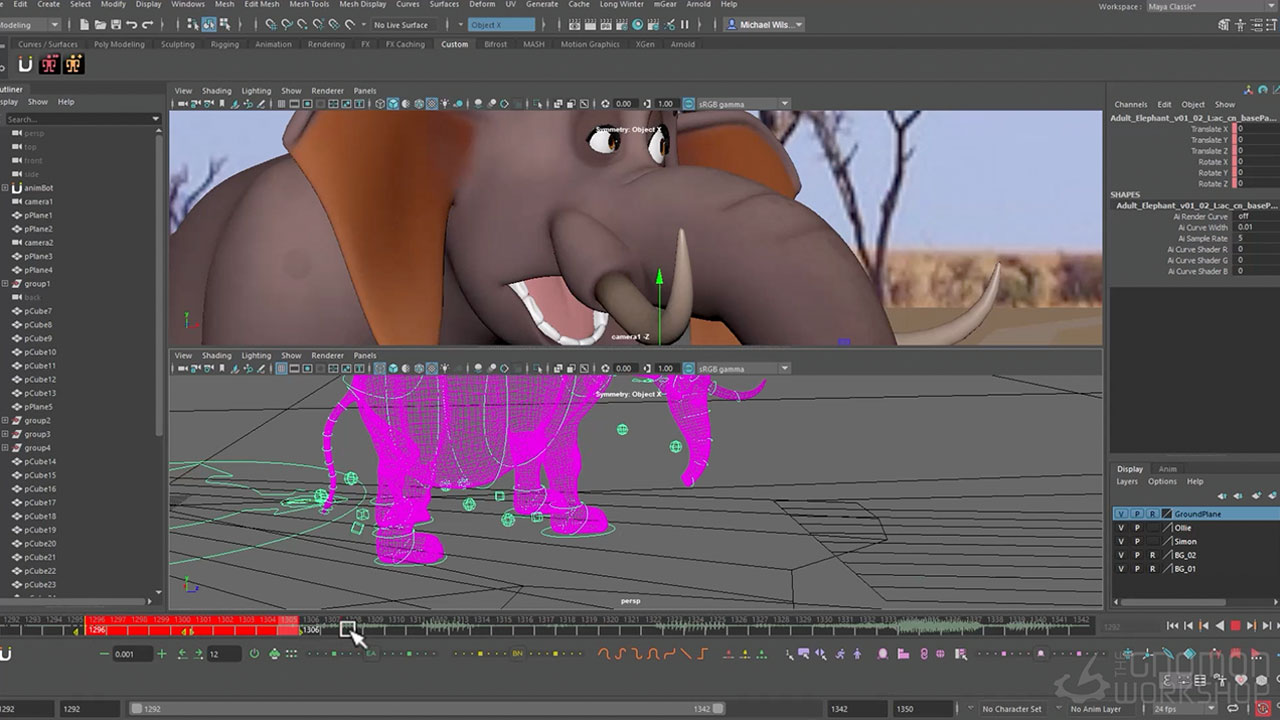Click the animBot magnet shelf icon
Screen dimensions: 1280x720
point(25,65)
